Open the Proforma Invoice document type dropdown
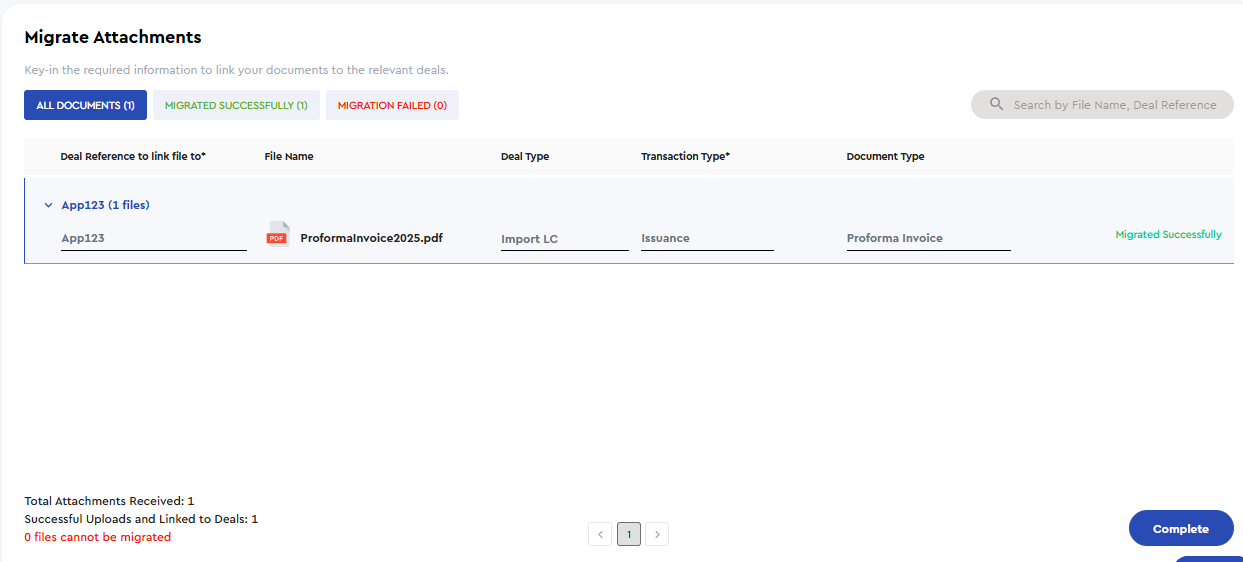 click(928, 239)
